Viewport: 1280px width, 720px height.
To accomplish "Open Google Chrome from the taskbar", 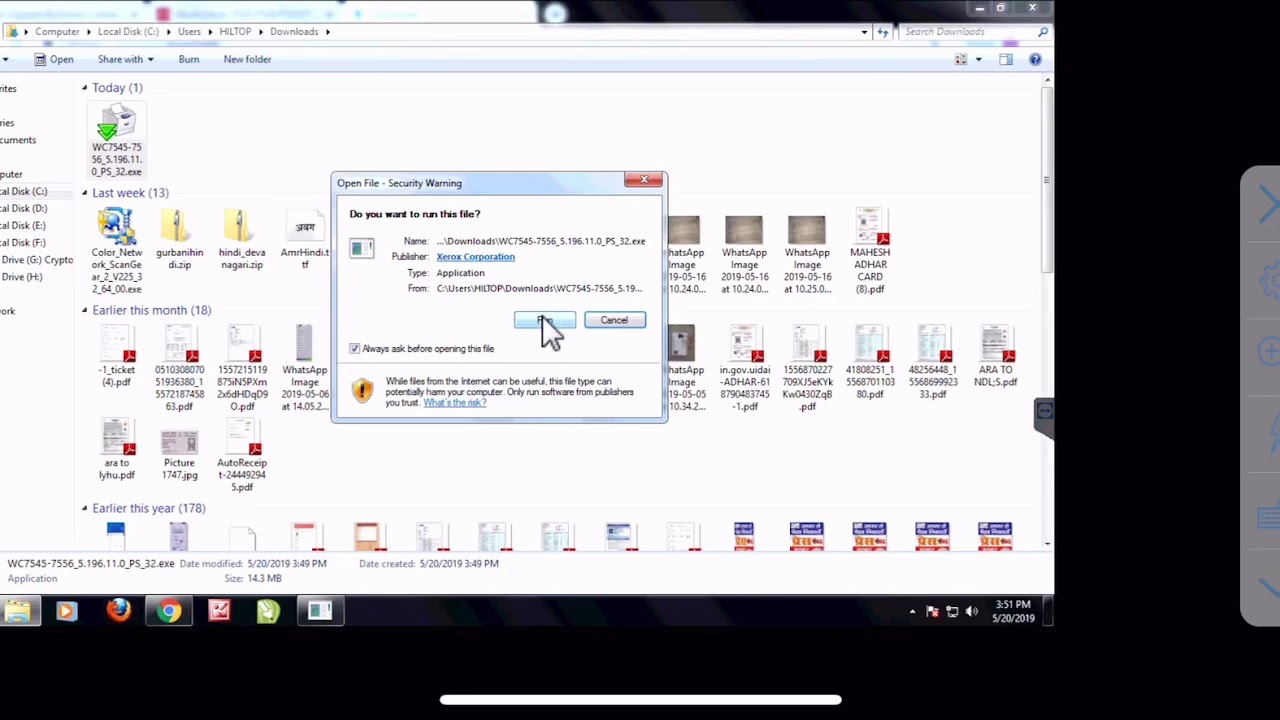I will pos(168,610).
